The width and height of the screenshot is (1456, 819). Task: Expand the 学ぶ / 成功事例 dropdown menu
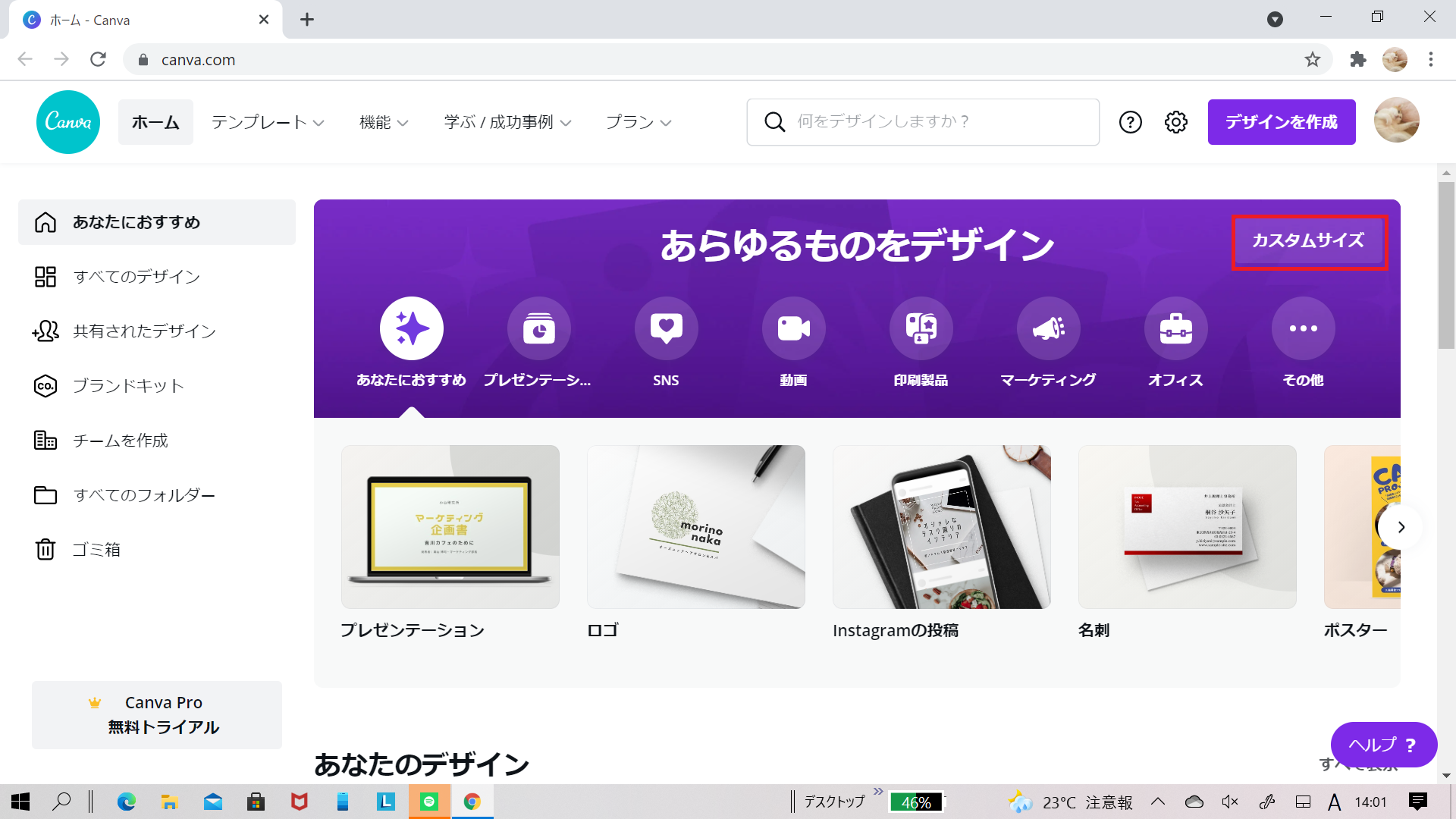point(507,122)
